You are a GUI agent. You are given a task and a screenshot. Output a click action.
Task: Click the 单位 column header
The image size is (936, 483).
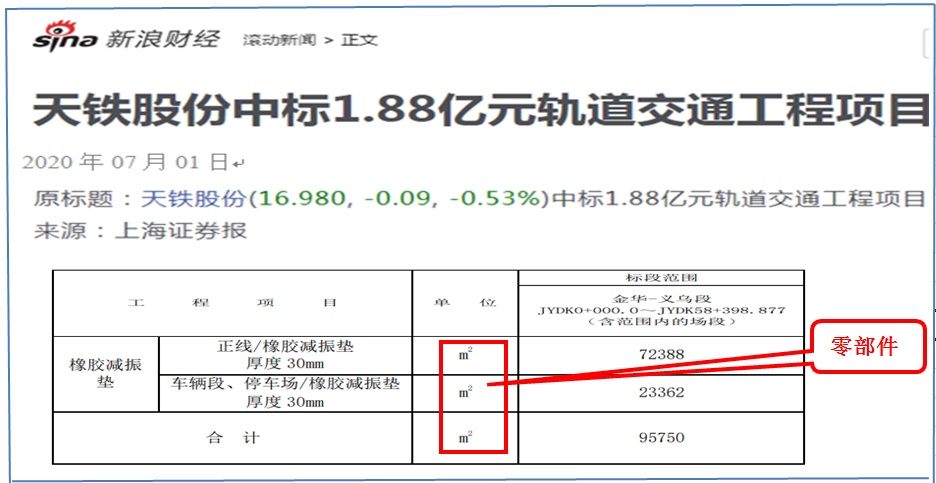click(x=464, y=303)
